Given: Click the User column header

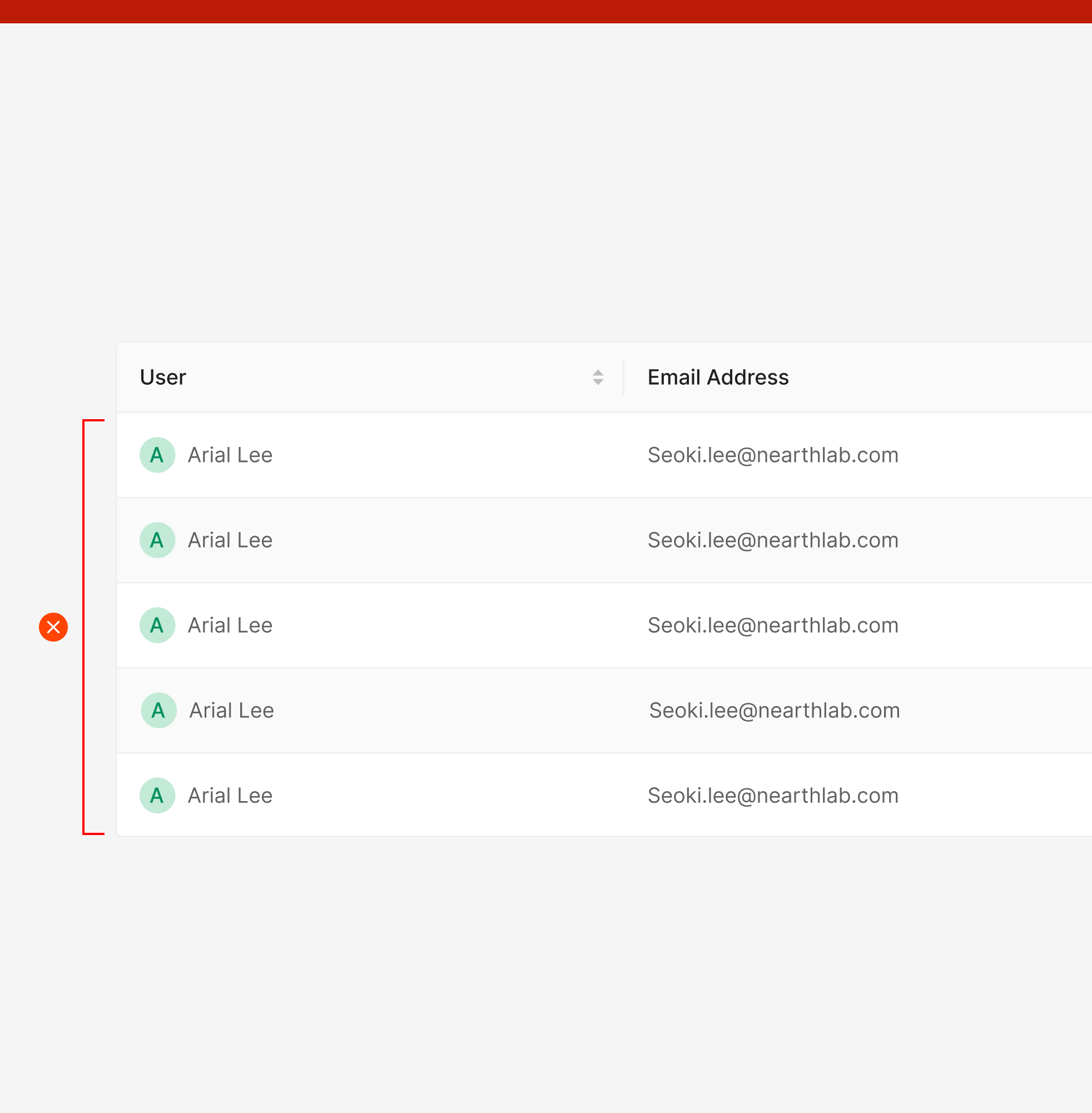Looking at the screenshot, I should click(x=163, y=377).
